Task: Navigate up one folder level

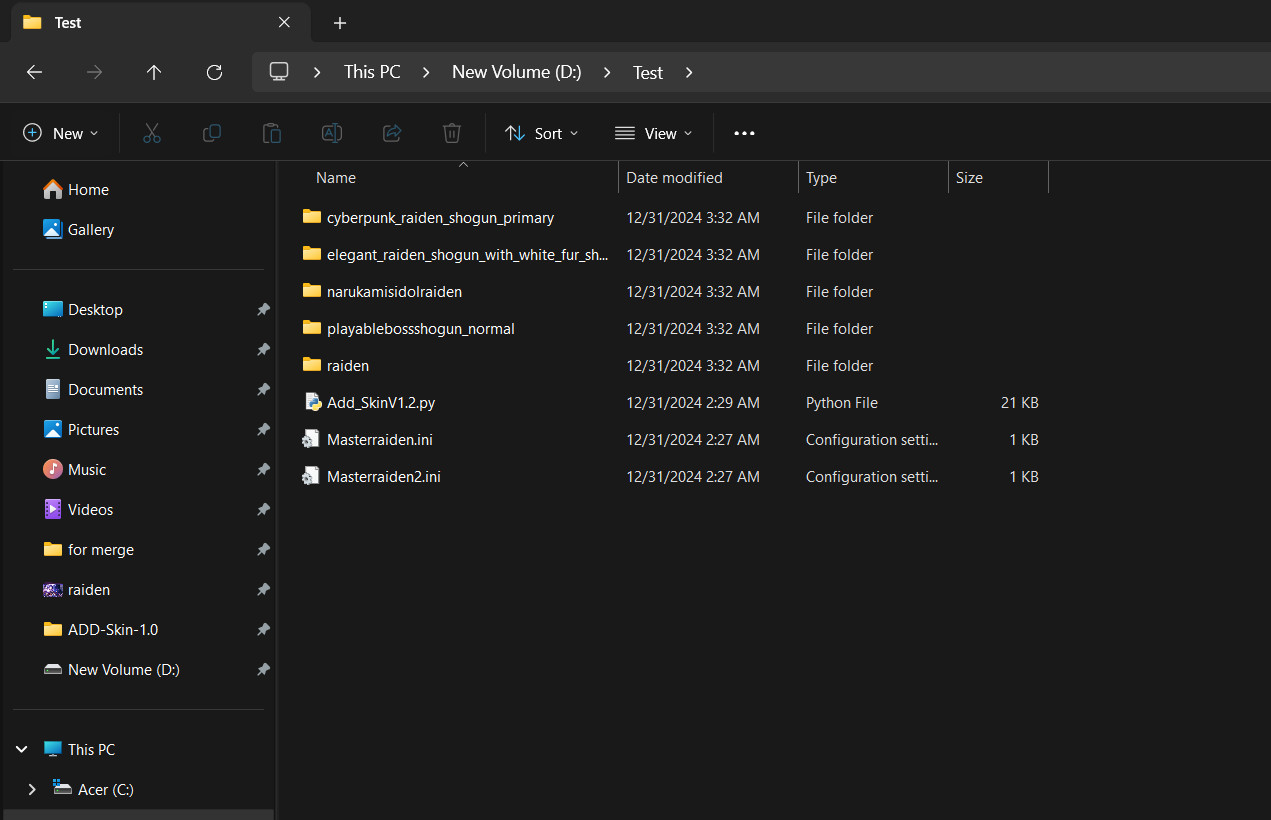Action: (x=154, y=72)
